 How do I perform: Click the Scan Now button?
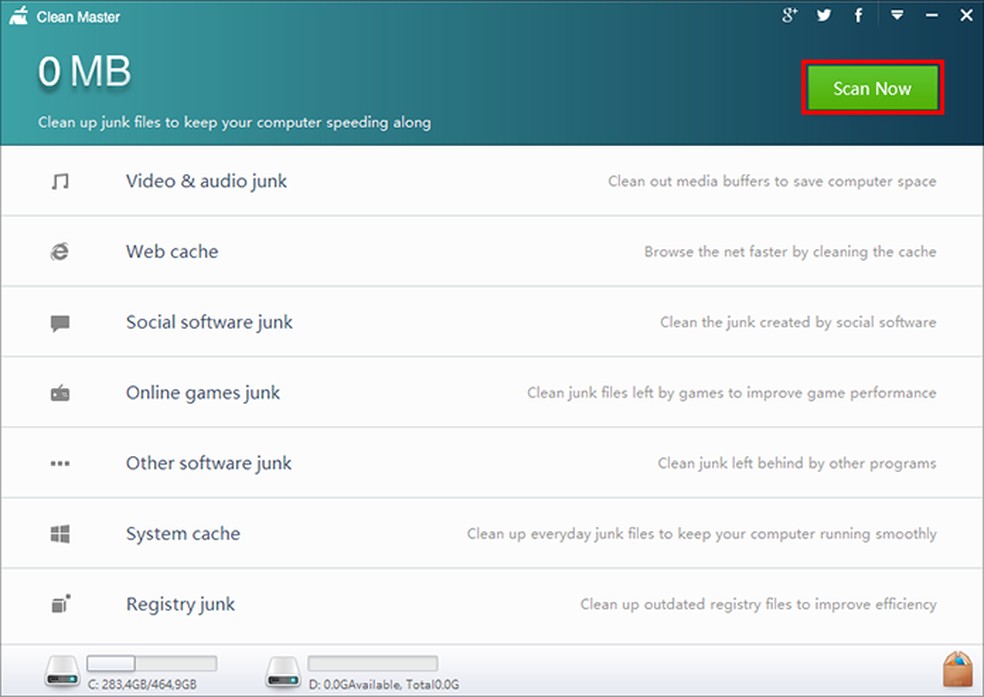872,88
